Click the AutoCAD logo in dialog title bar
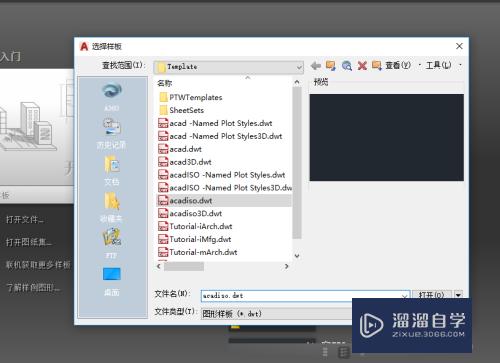The width and height of the screenshot is (500, 363). [x=84, y=46]
